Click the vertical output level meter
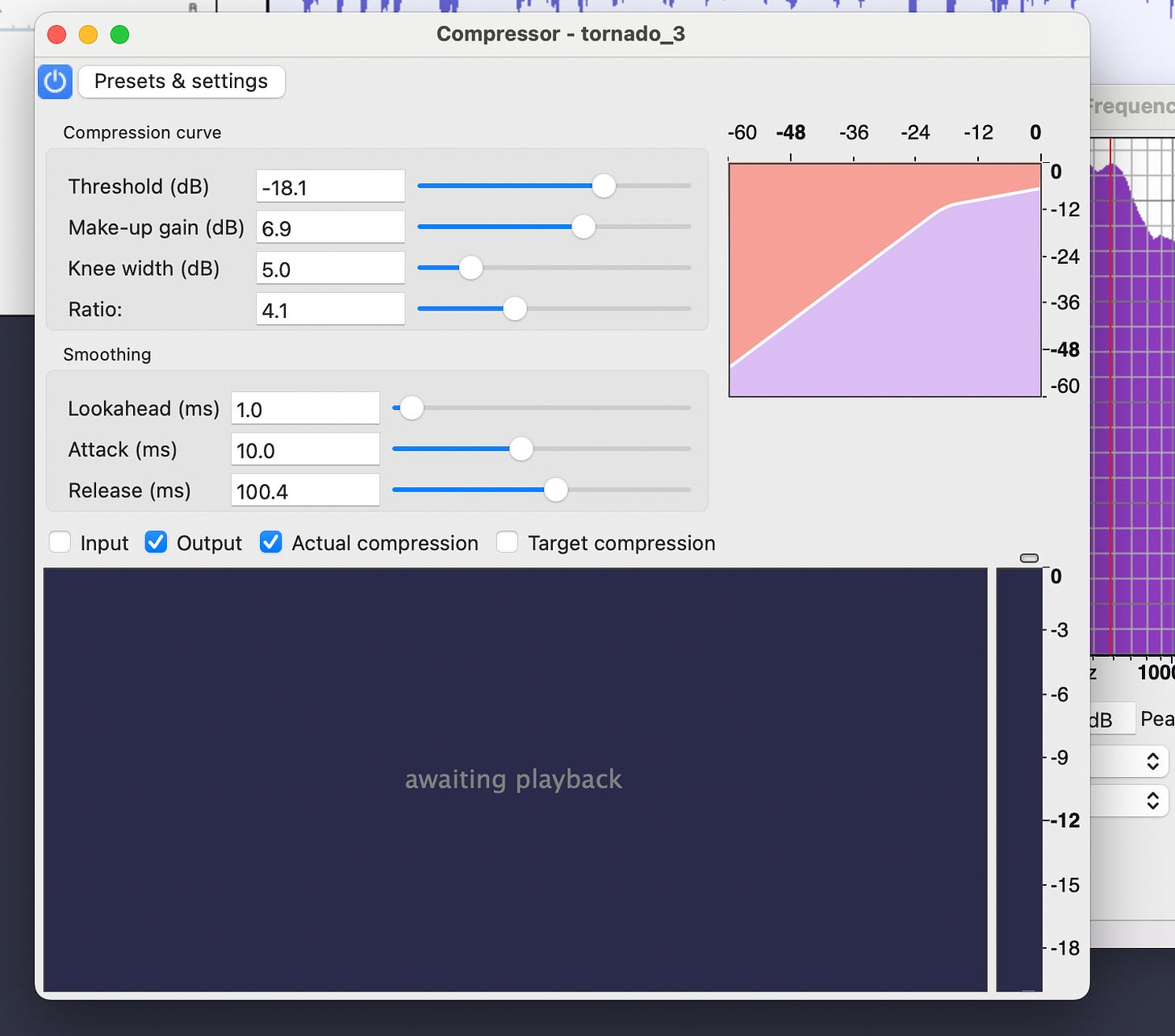 pos(1019,779)
